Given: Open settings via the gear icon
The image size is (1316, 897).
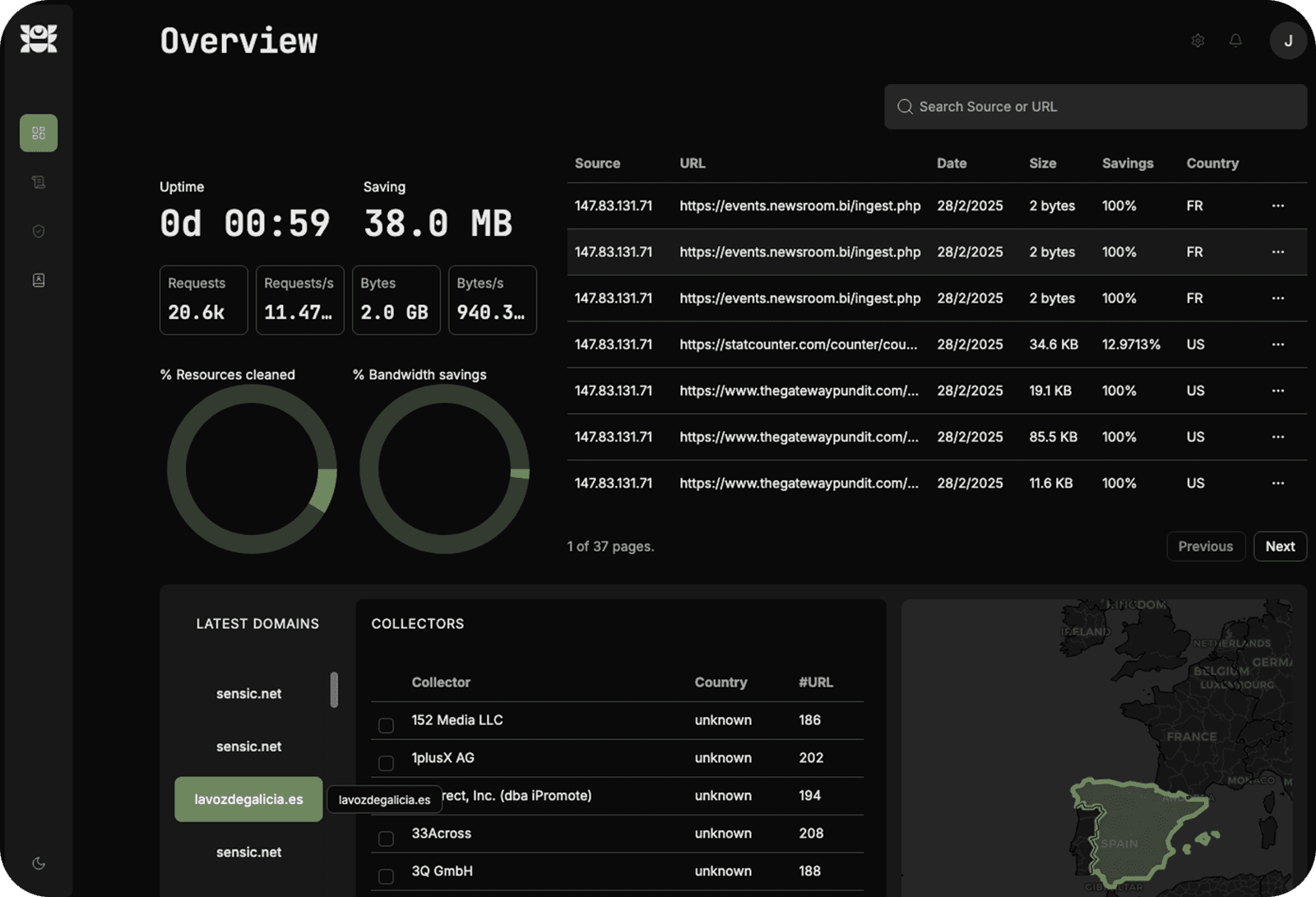Looking at the screenshot, I should [x=1198, y=40].
